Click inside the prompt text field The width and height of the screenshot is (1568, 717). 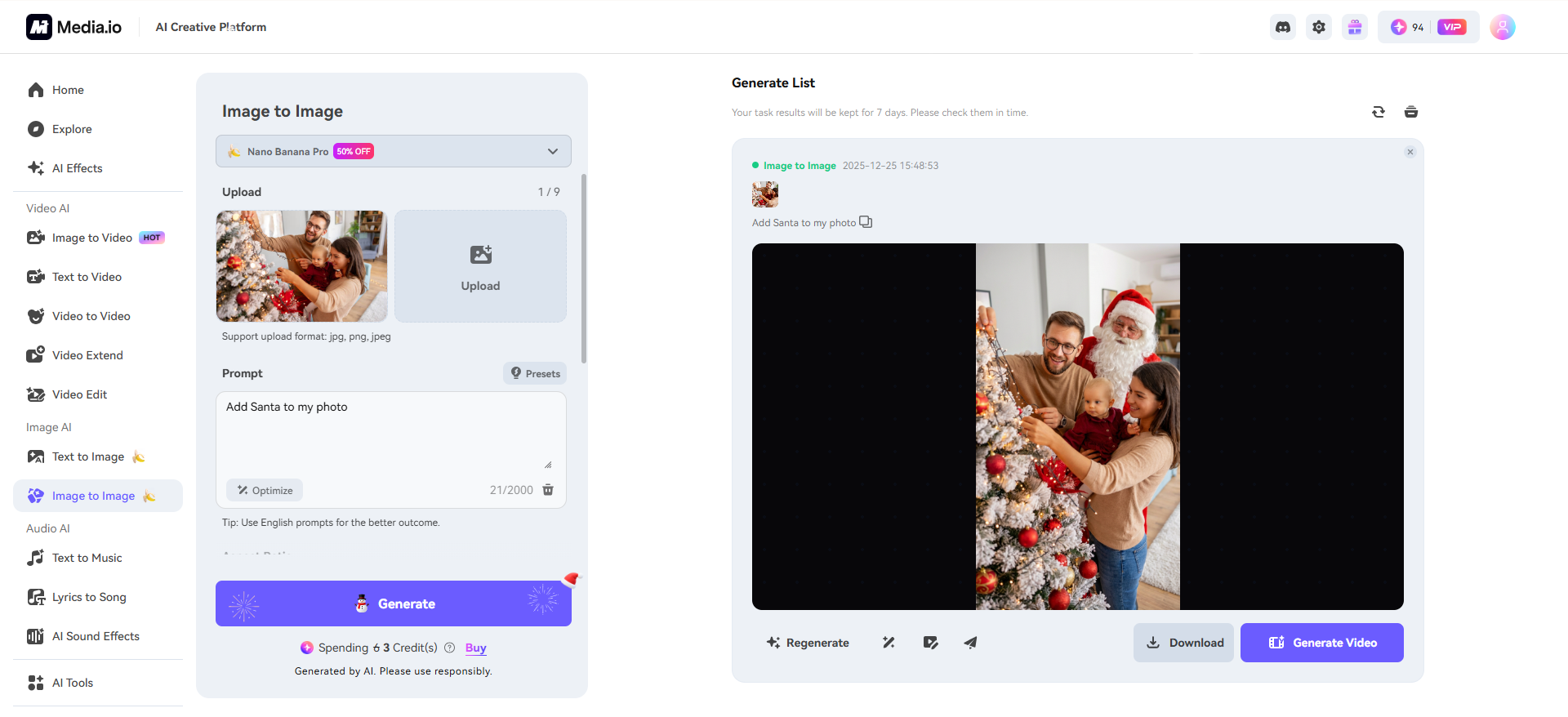391,433
